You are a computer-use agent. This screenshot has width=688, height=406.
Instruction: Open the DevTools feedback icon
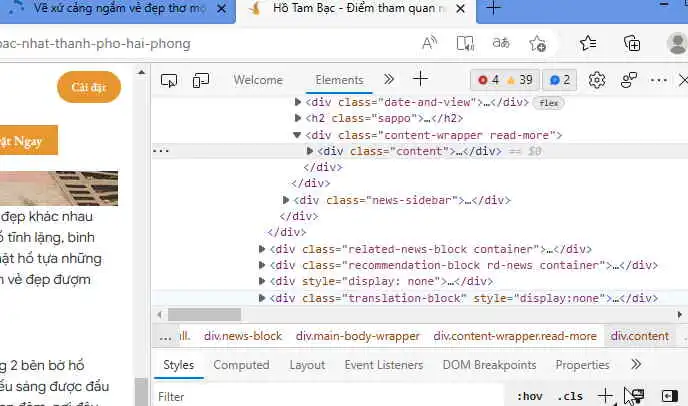click(x=628, y=80)
